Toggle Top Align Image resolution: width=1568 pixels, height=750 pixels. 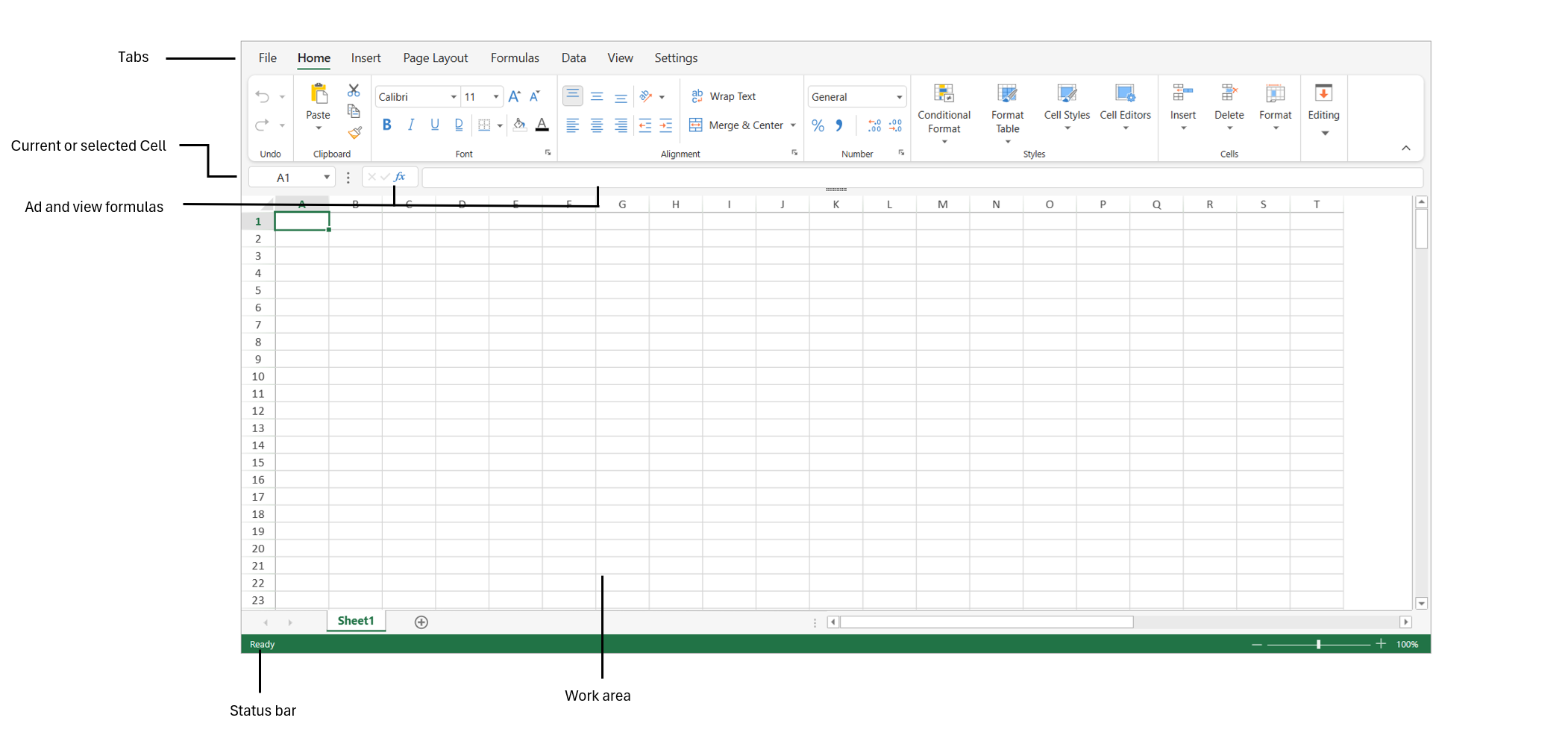(572, 96)
